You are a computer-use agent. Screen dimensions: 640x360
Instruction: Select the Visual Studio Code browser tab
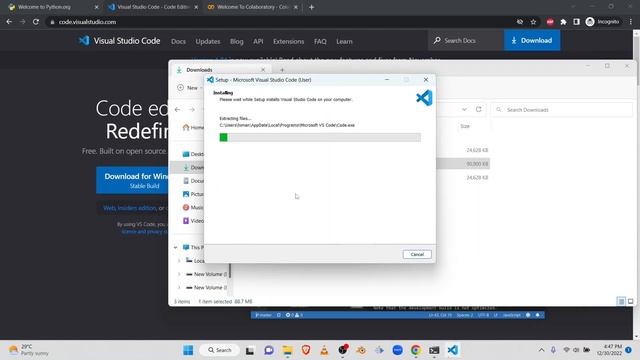152,7
